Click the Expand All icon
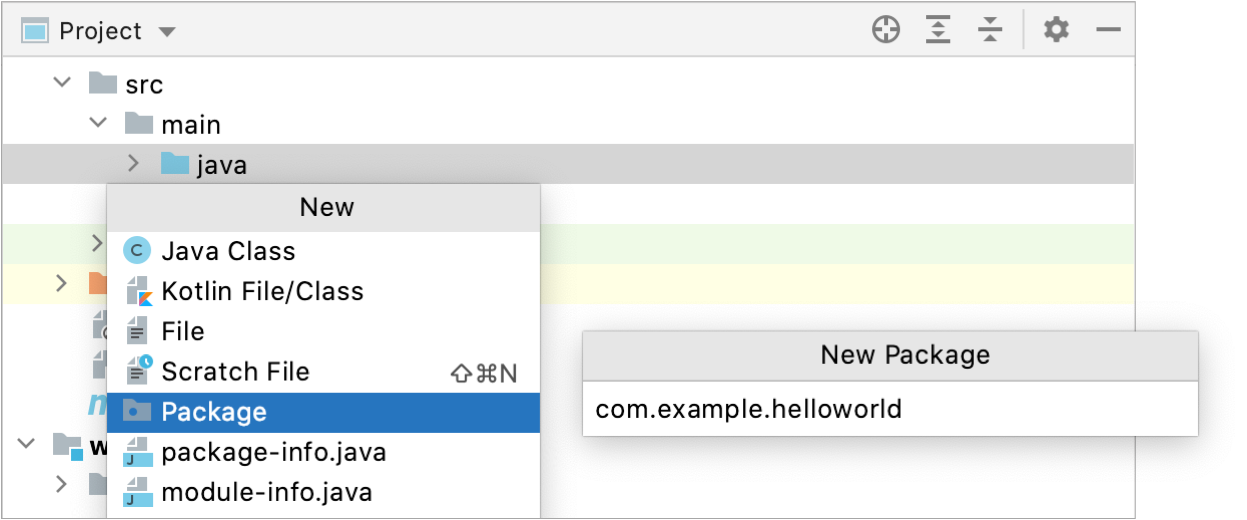This screenshot has width=1247, height=520. [937, 31]
